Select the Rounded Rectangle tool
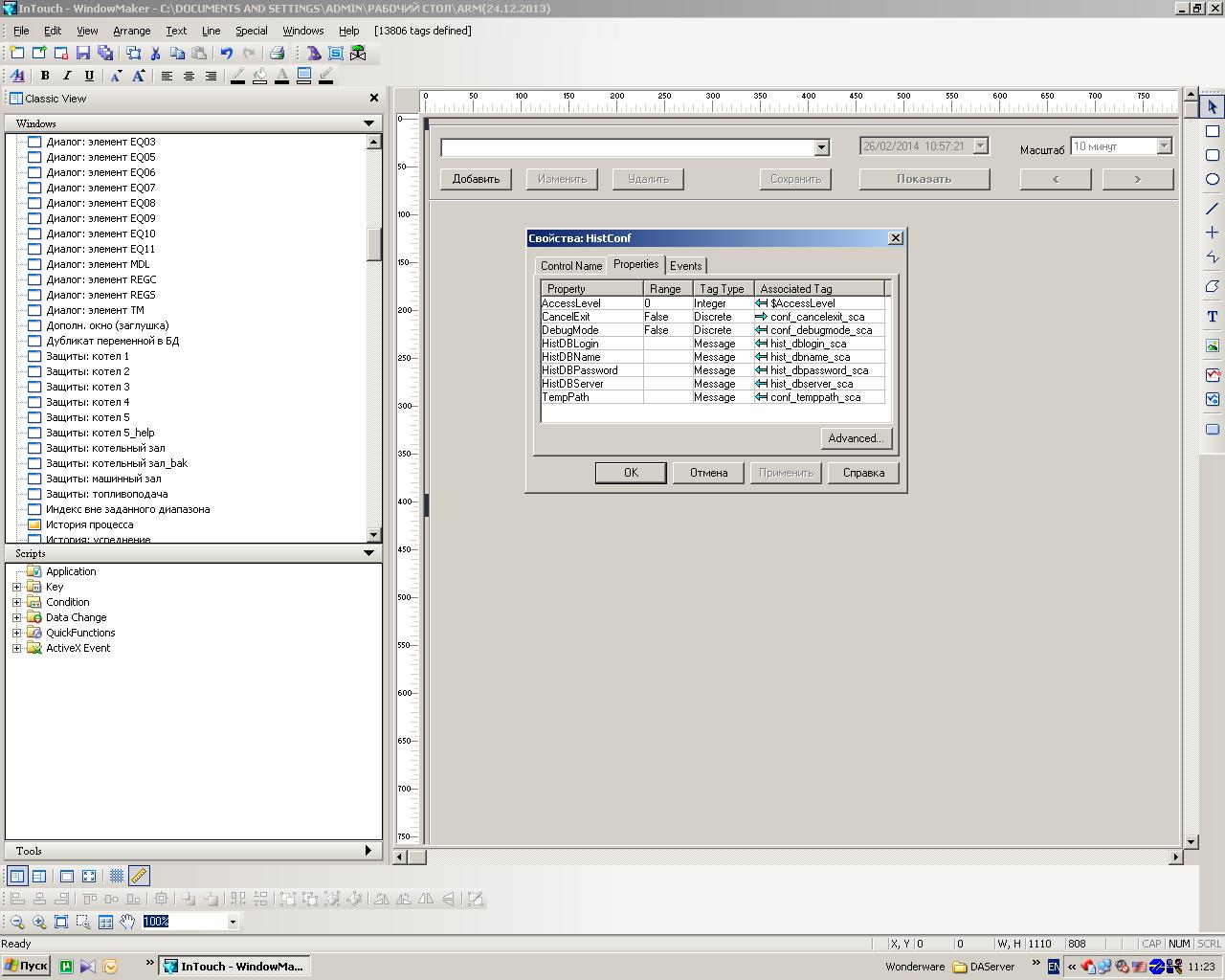The height and width of the screenshot is (980, 1225). tap(1212, 155)
